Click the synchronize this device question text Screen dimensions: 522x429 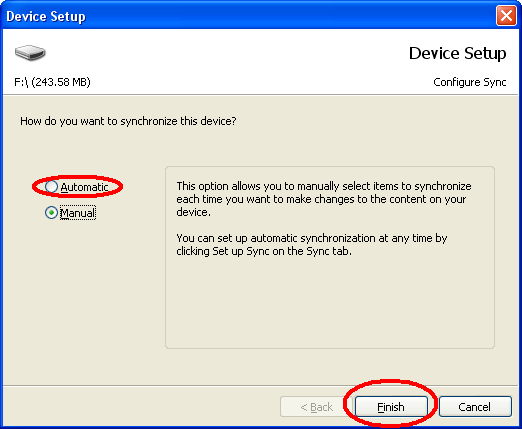pos(128,121)
